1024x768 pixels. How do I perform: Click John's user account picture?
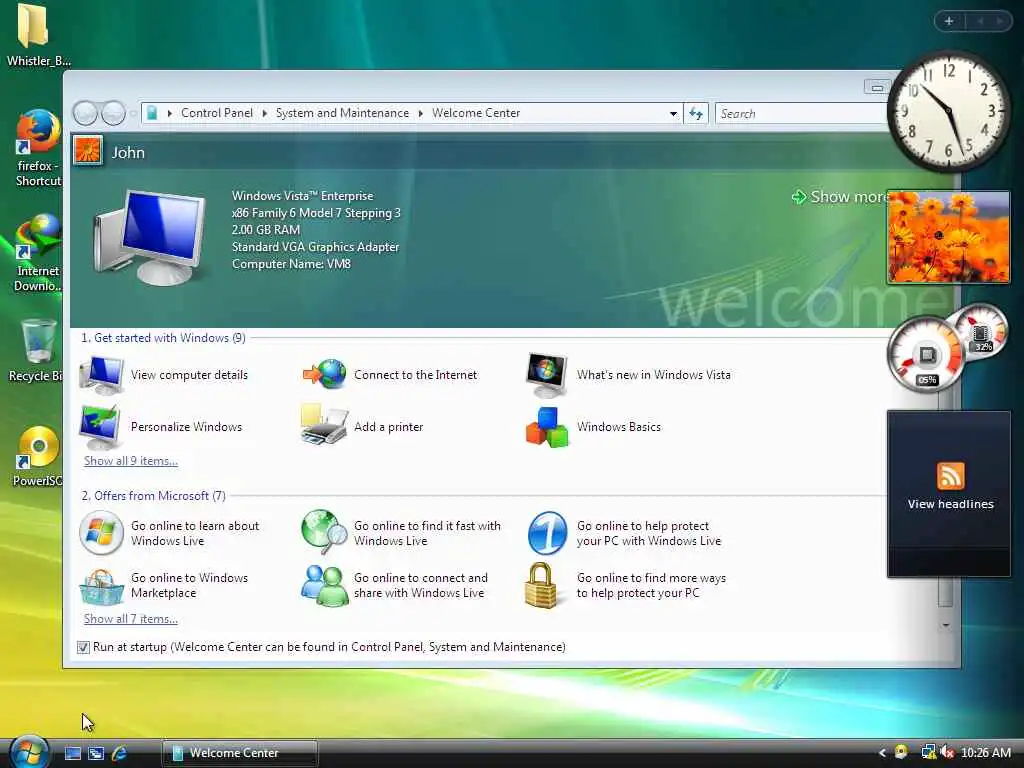pyautogui.click(x=88, y=151)
